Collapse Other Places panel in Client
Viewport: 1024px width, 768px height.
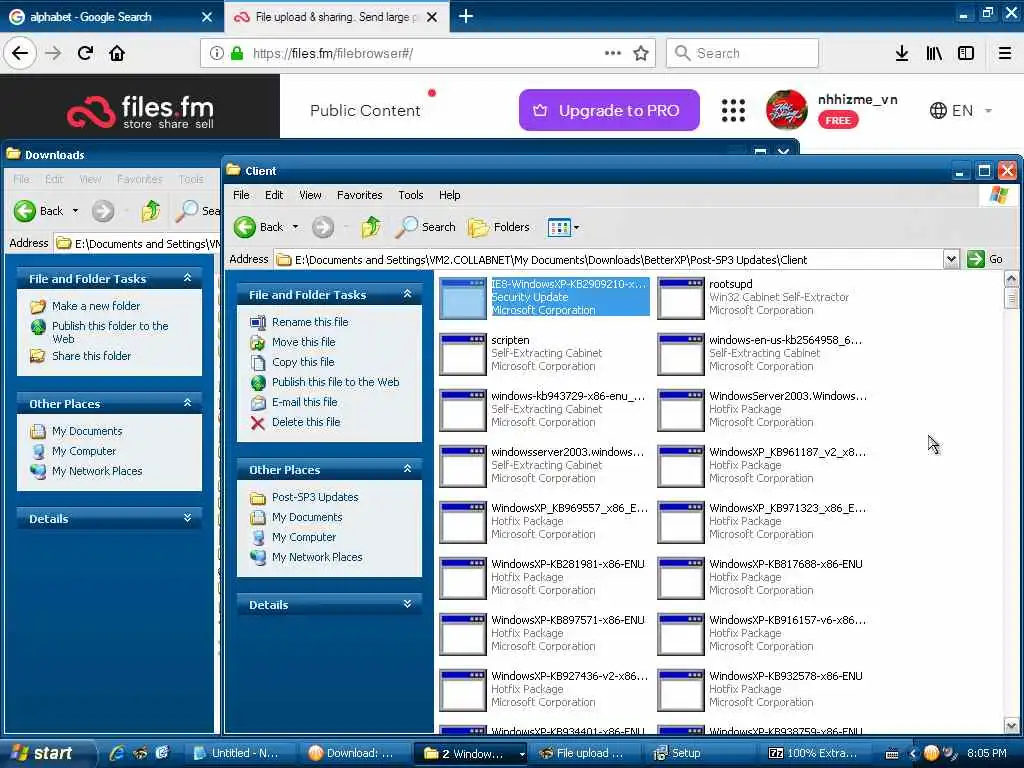click(x=408, y=470)
